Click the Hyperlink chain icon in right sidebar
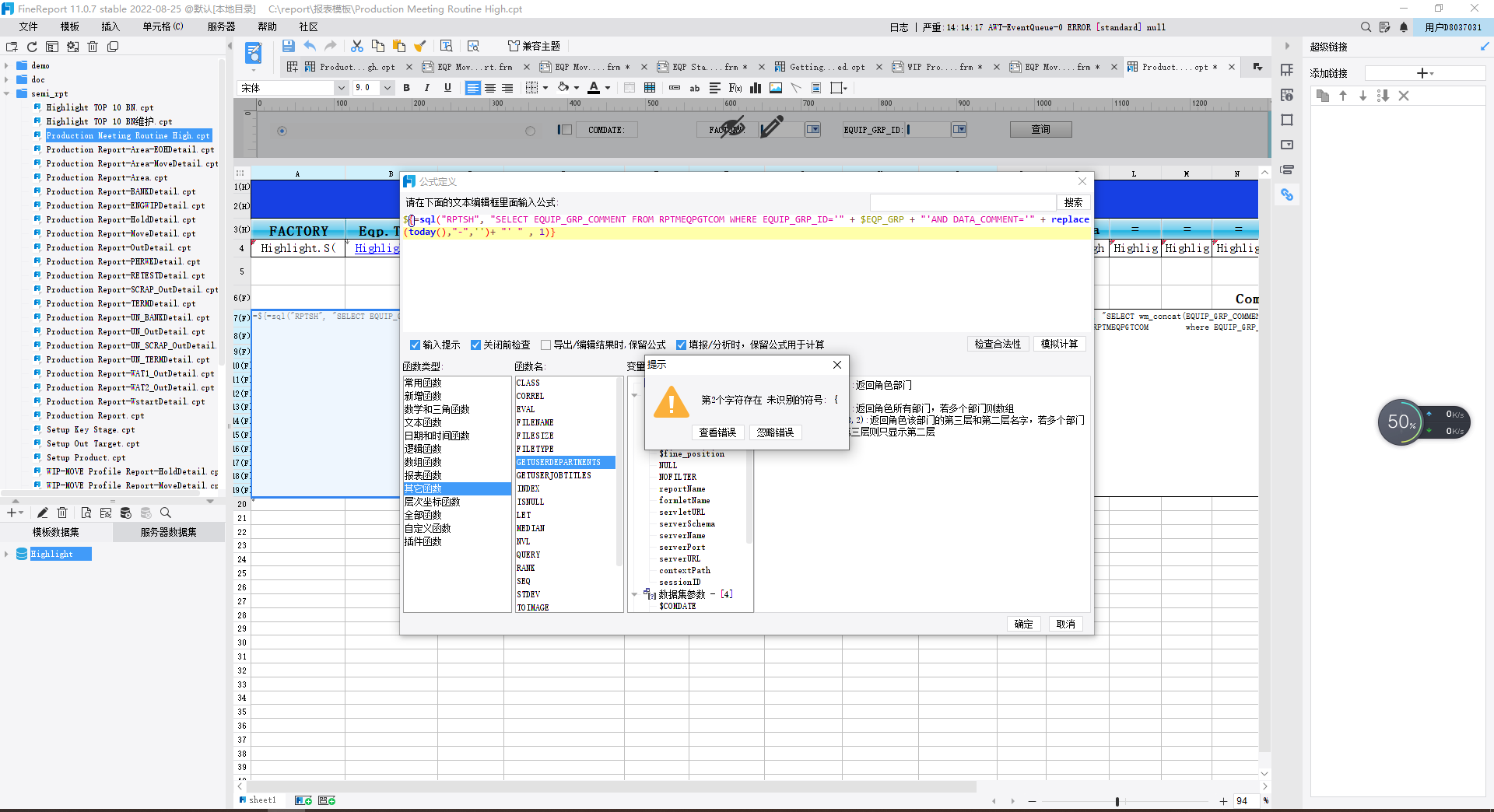The width and height of the screenshot is (1494, 812). (x=1287, y=194)
